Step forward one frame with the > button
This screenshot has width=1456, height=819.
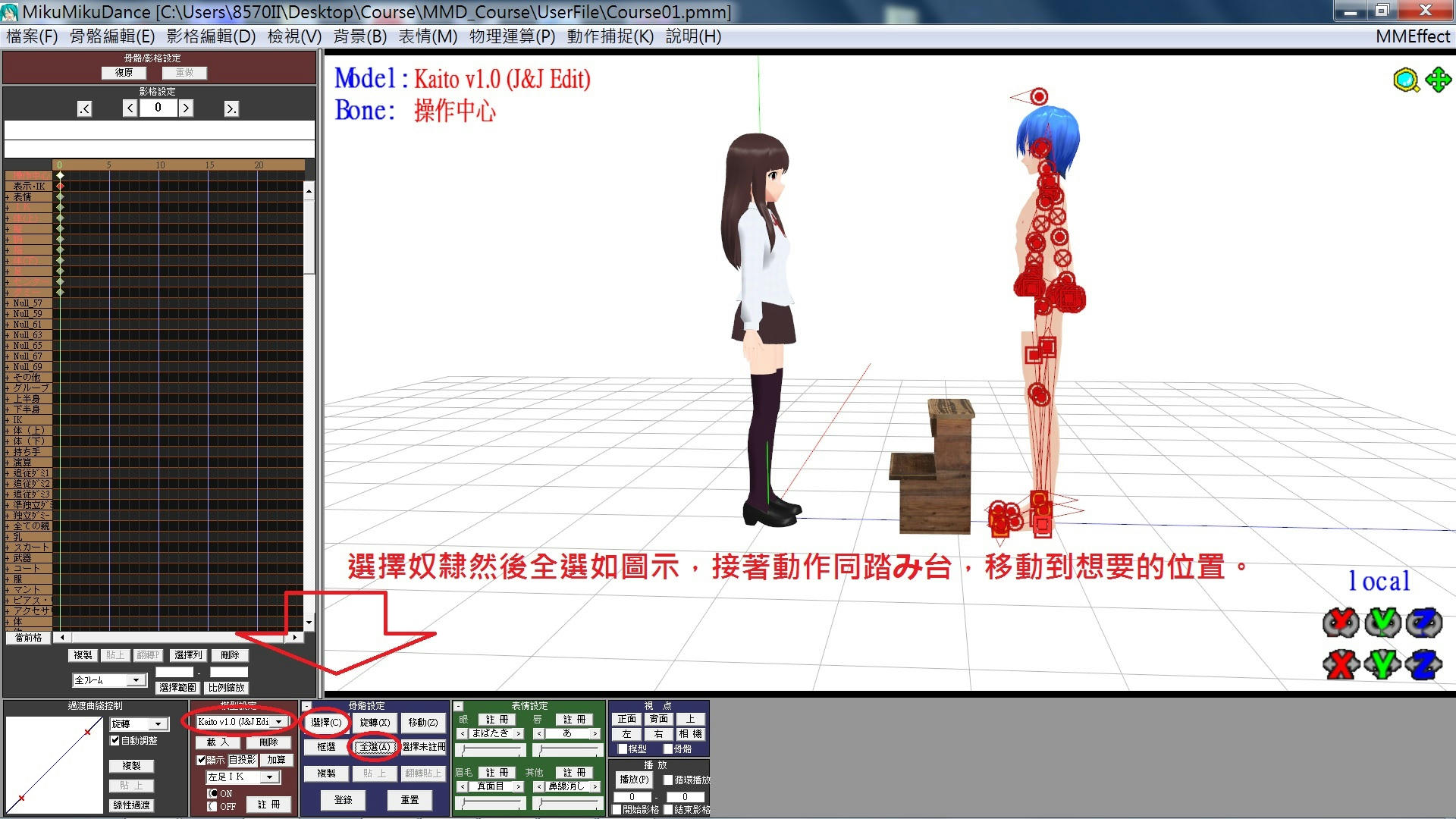186,108
